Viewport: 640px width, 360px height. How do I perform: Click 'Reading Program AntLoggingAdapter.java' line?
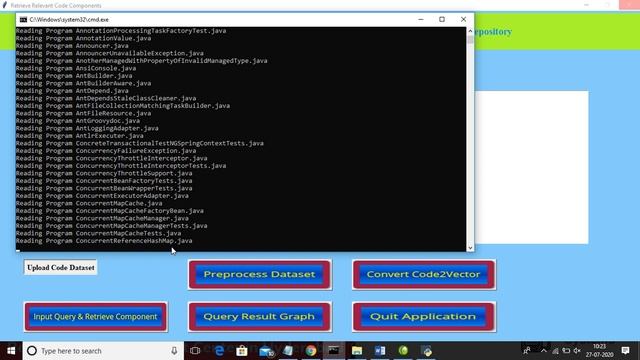87,128
